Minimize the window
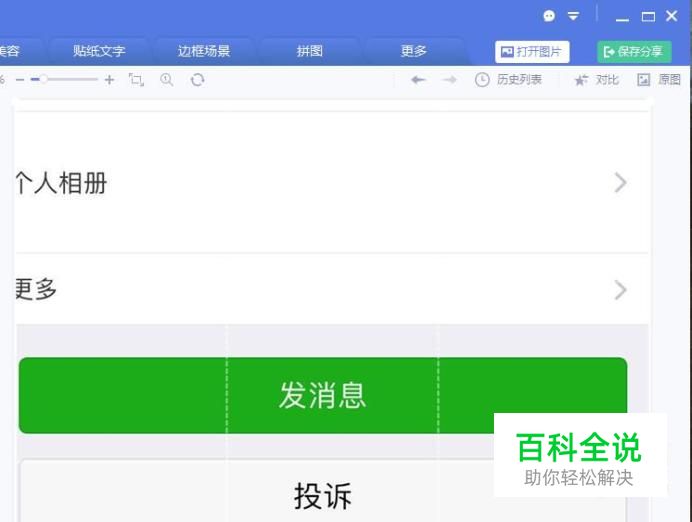The height and width of the screenshot is (522, 692). (622, 18)
